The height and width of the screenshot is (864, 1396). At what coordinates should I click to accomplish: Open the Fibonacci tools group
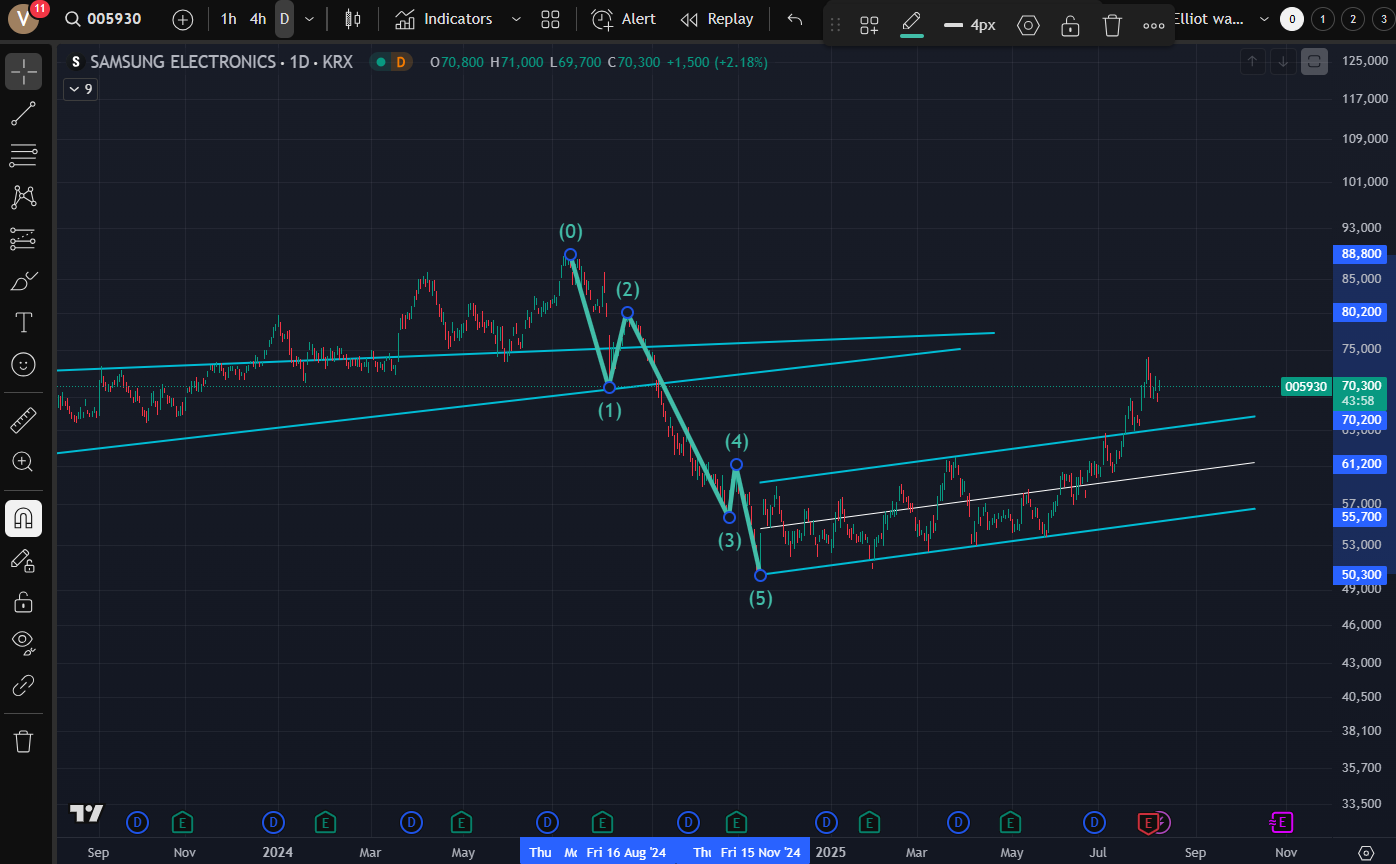click(23, 155)
